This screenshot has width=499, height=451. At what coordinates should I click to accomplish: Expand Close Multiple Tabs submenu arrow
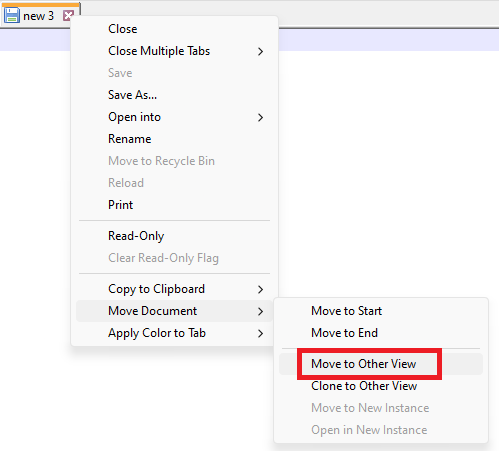tap(260, 51)
